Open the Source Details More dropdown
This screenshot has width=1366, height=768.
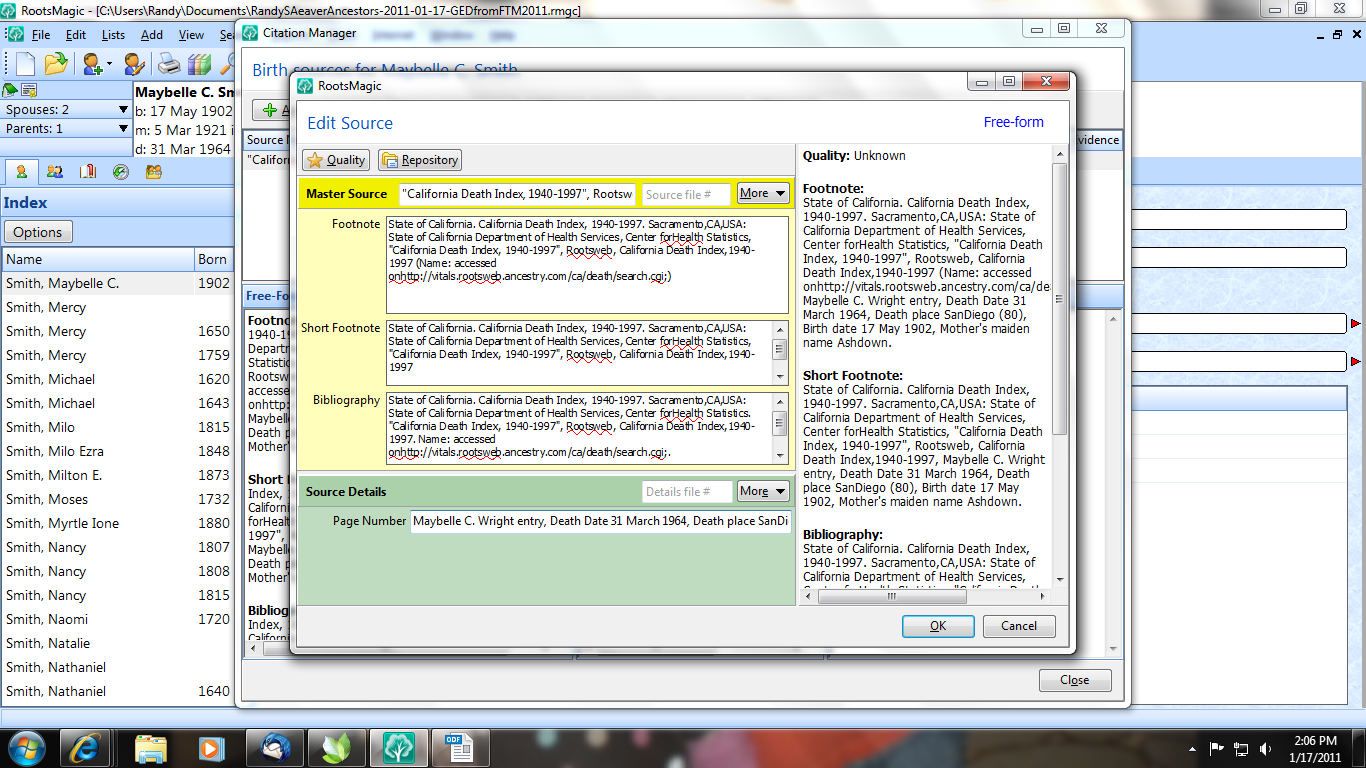point(763,491)
